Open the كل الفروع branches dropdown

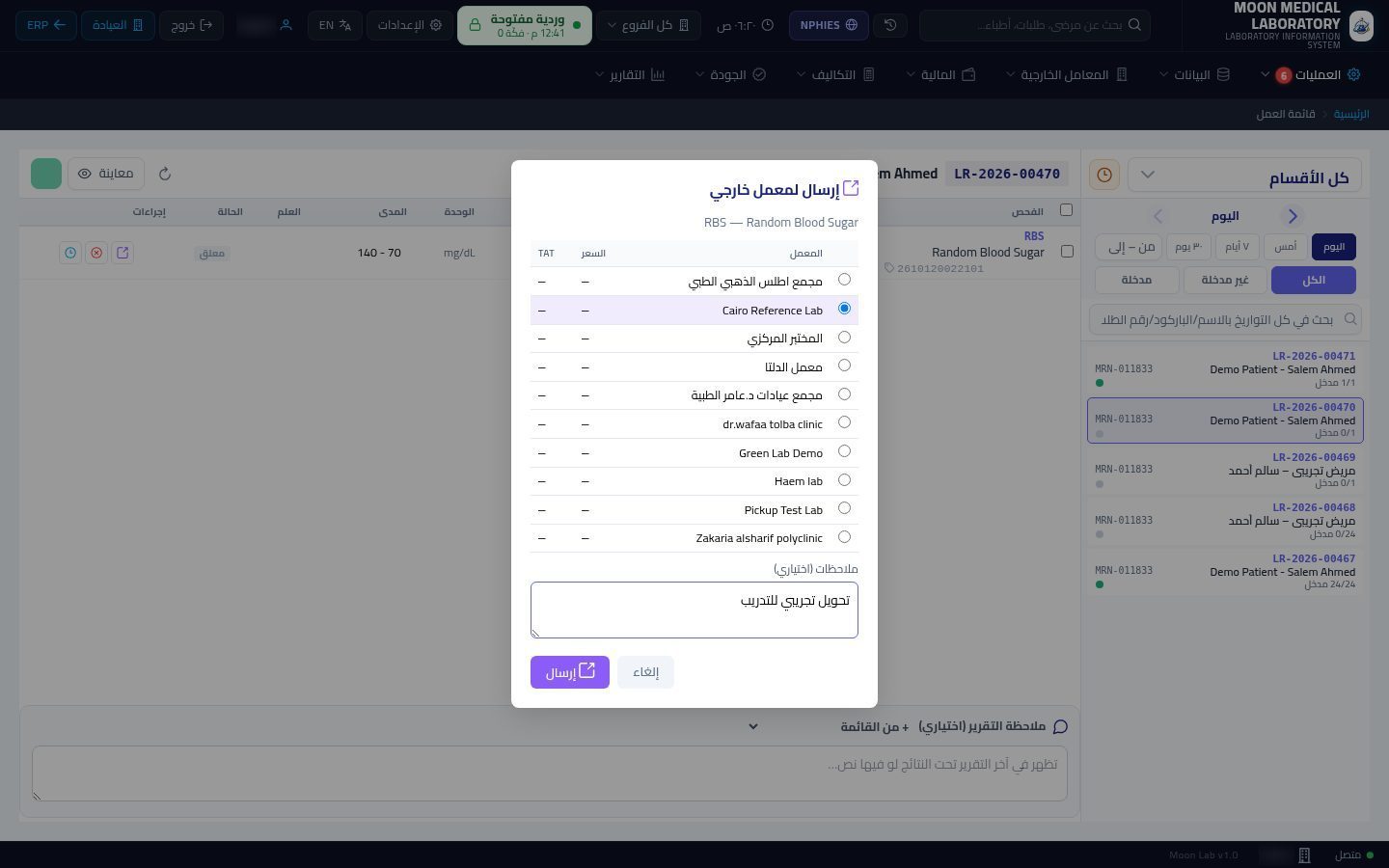click(647, 25)
